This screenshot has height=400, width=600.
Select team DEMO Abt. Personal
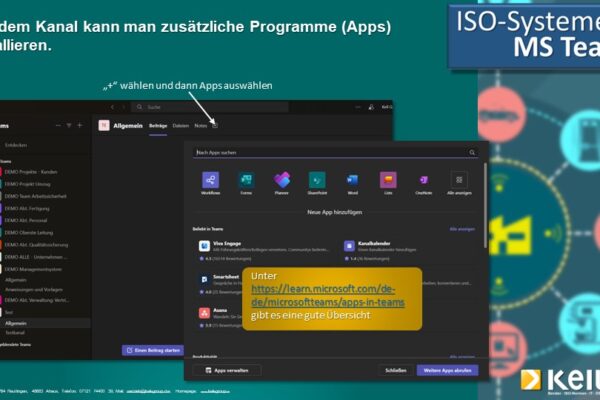tap(26, 220)
